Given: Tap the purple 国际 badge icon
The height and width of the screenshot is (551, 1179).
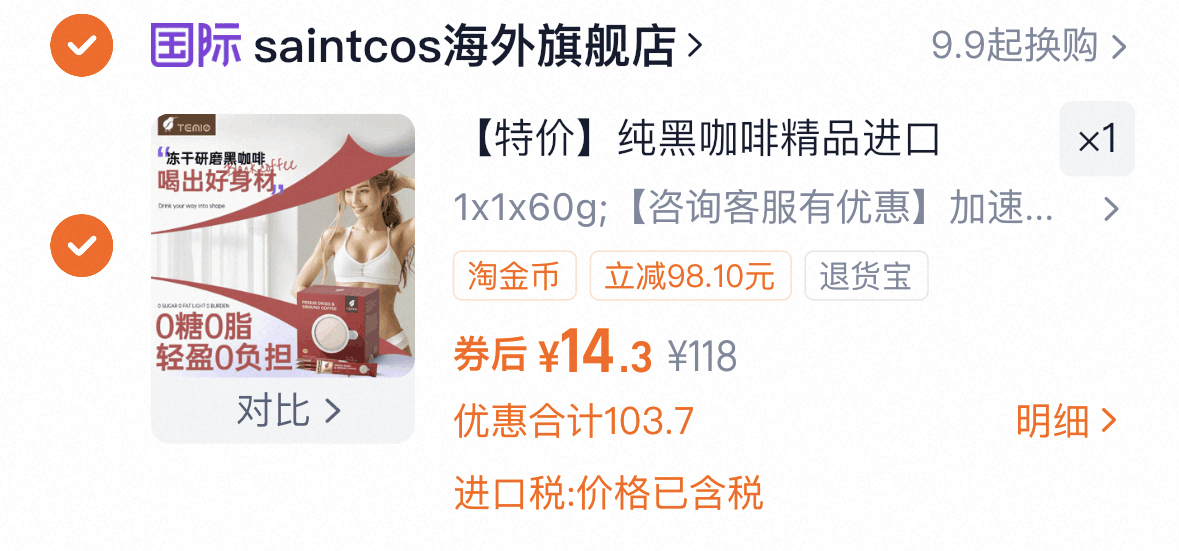Looking at the screenshot, I should coord(195,45).
